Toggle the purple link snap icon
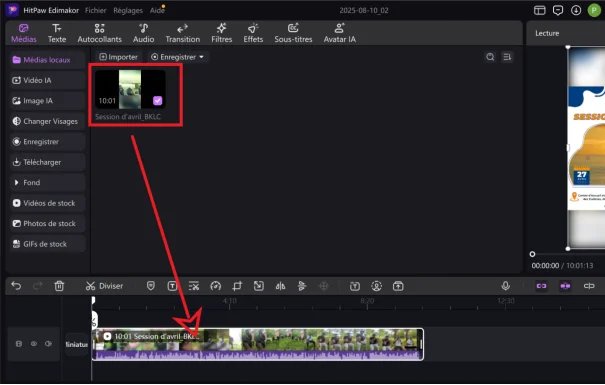The width and height of the screenshot is (605, 385). tap(541, 286)
